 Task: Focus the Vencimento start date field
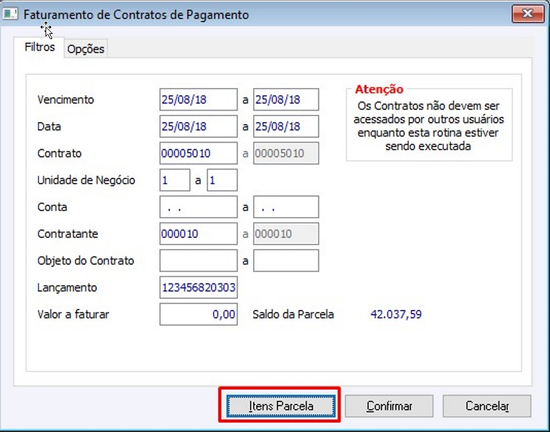[x=199, y=100]
